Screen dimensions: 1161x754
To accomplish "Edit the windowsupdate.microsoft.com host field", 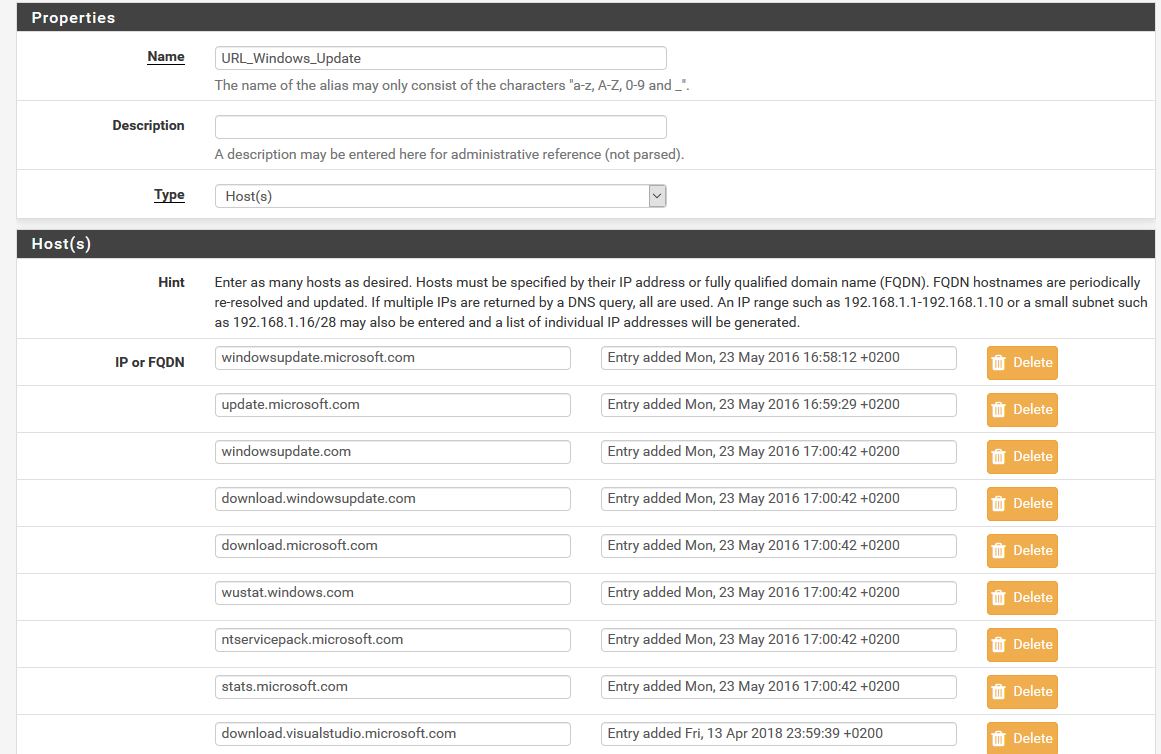I will (392, 358).
